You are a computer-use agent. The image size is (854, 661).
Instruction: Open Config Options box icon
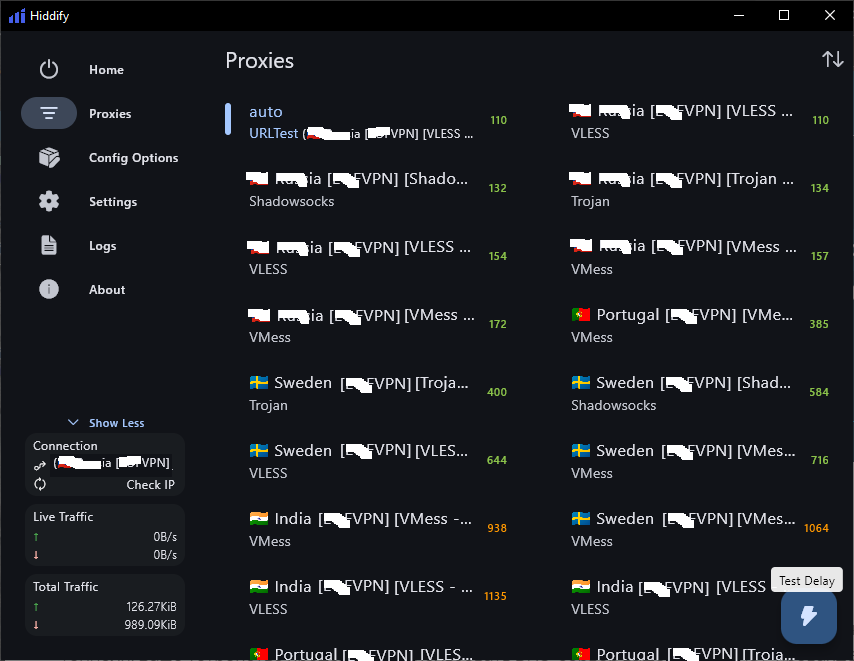[x=48, y=157]
